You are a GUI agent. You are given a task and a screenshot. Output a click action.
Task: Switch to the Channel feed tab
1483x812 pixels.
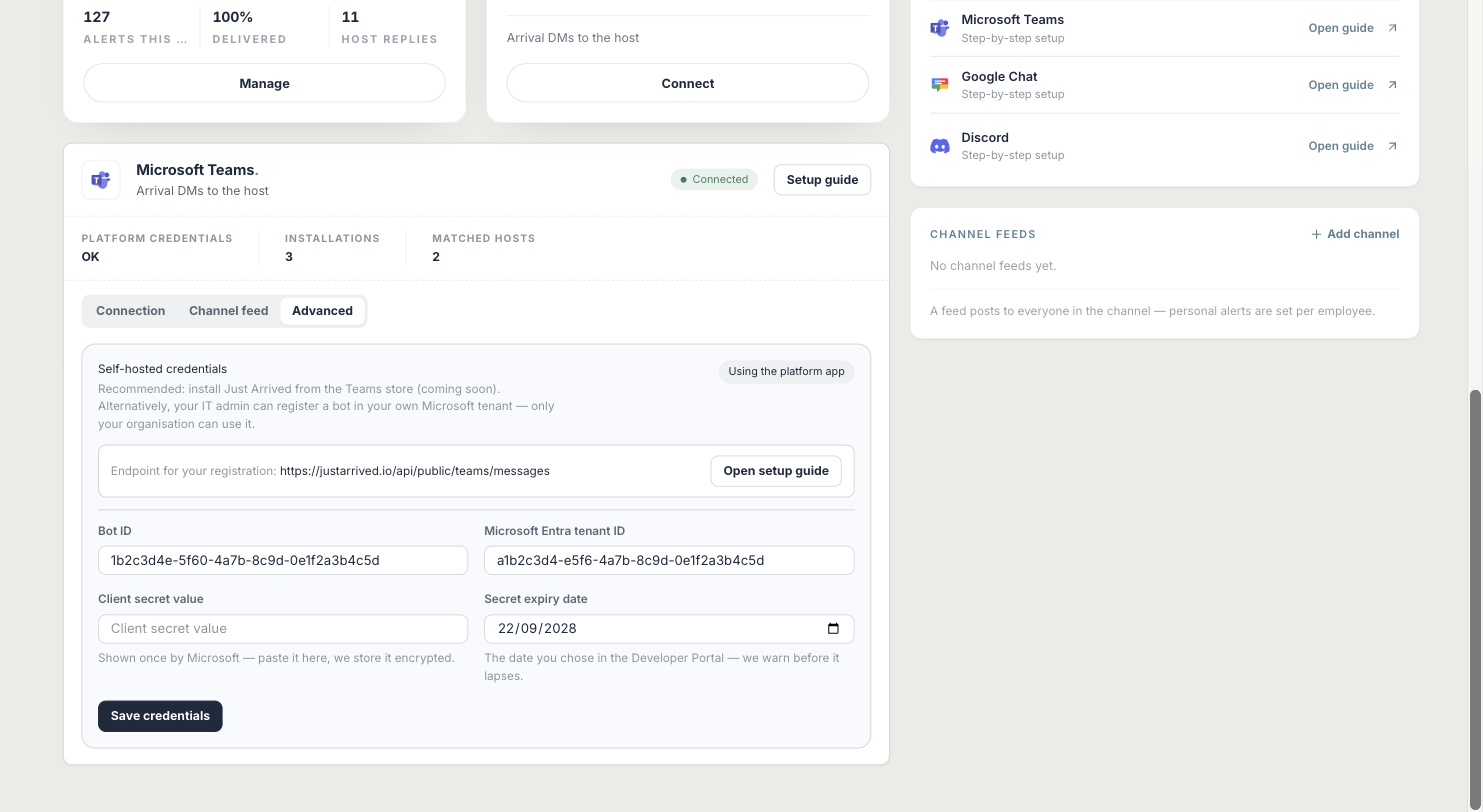coord(228,311)
